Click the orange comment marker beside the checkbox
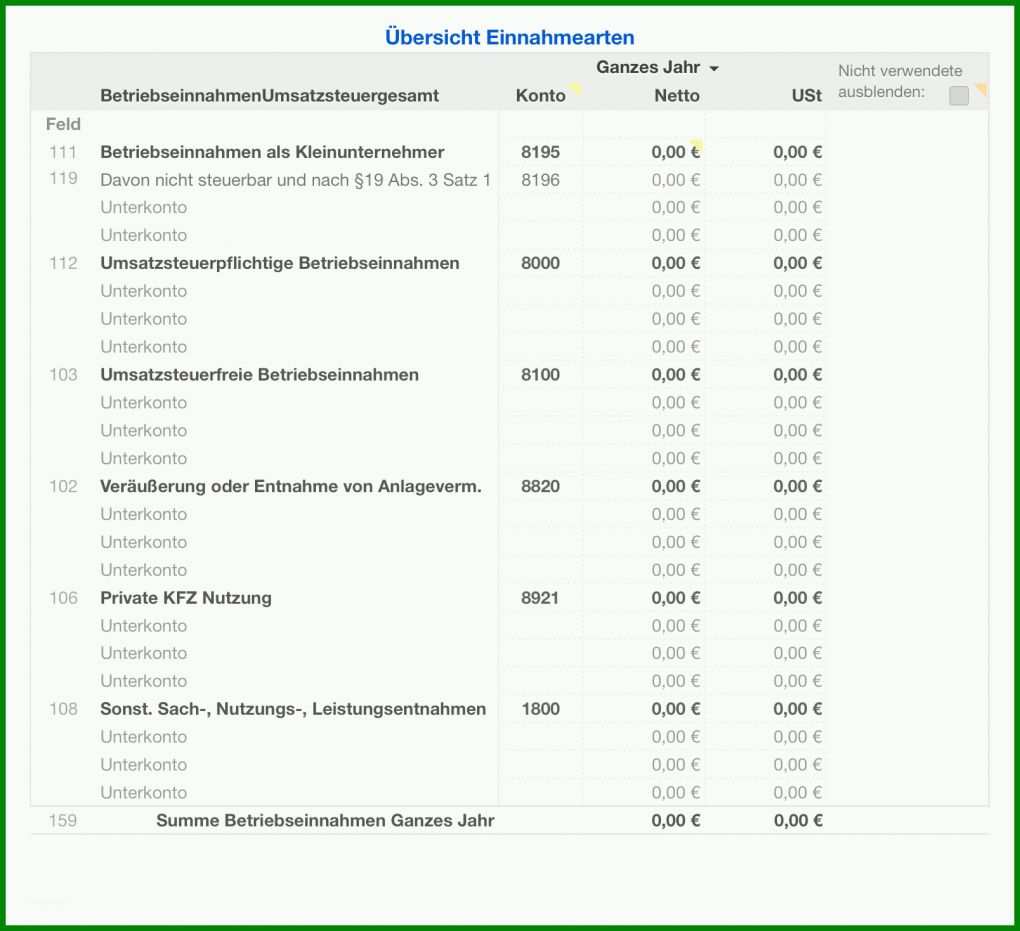The image size is (1020, 931). (981, 89)
